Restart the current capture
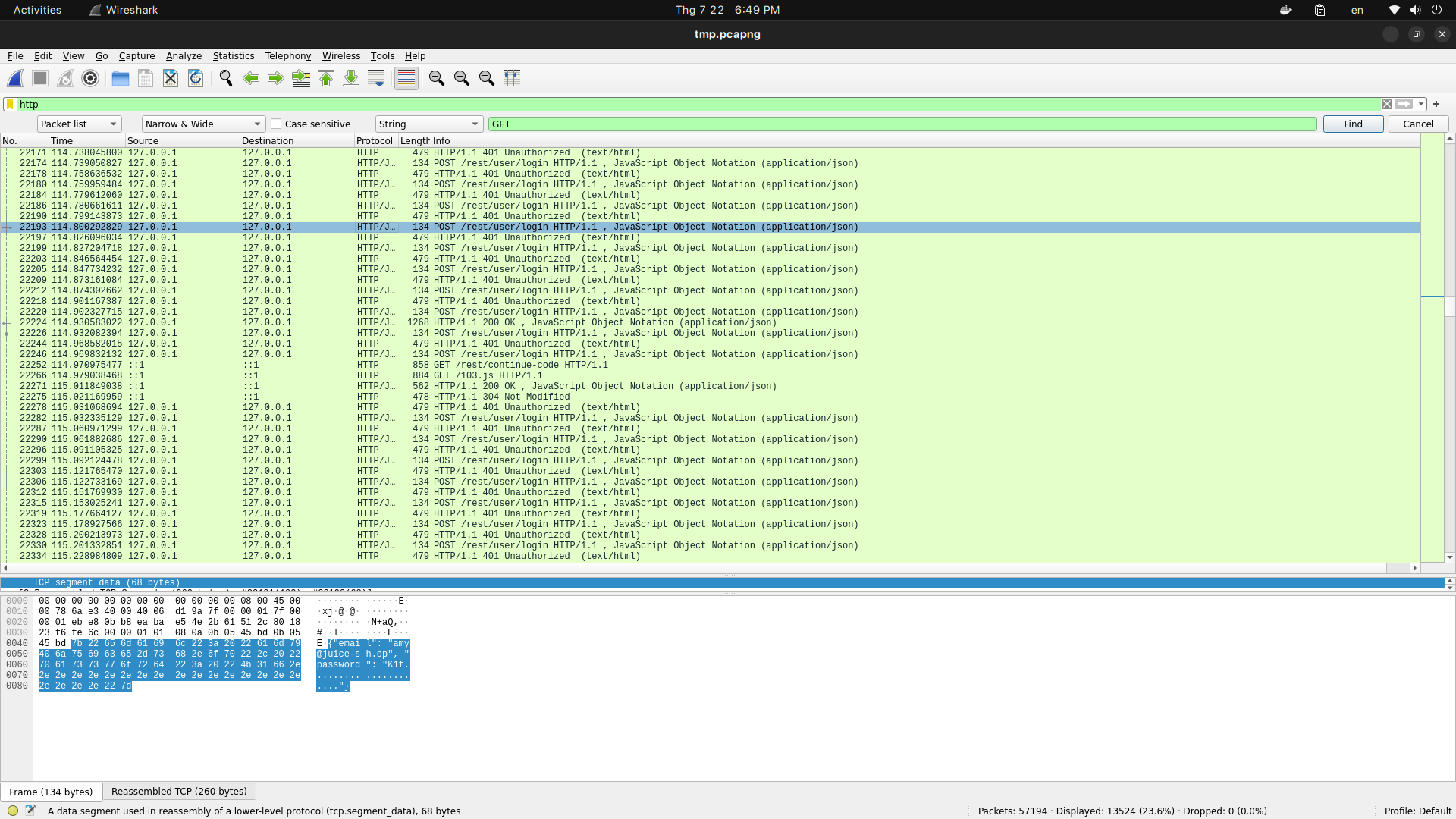1456x819 pixels. (64, 78)
